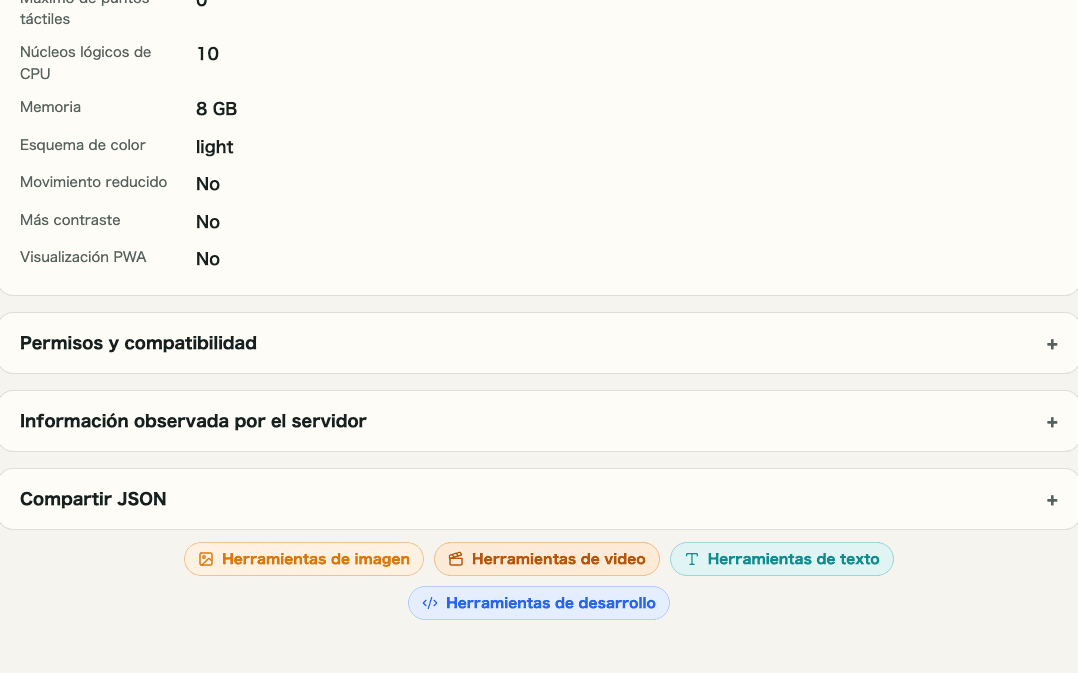Click the image icon on Herramientas de imagen
This screenshot has height=673, width=1078.
(206, 559)
